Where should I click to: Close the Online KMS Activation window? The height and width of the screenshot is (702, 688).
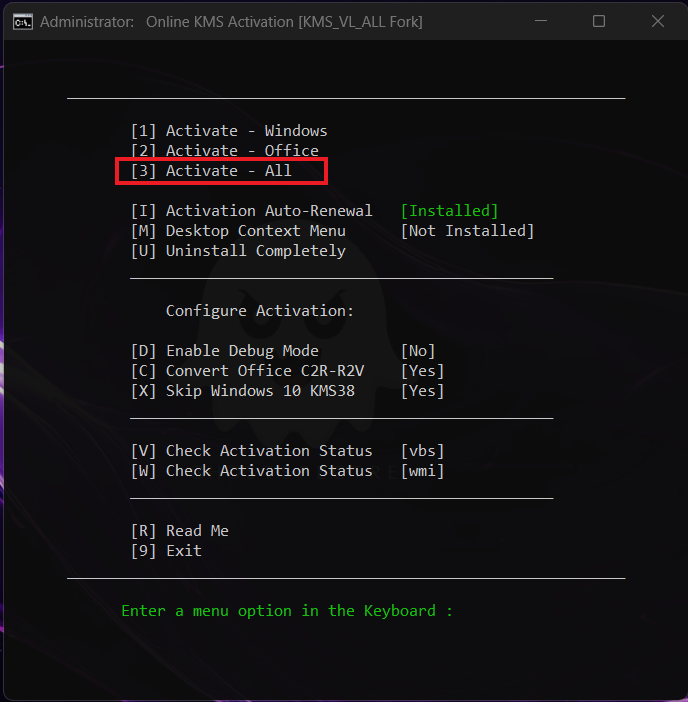655,21
